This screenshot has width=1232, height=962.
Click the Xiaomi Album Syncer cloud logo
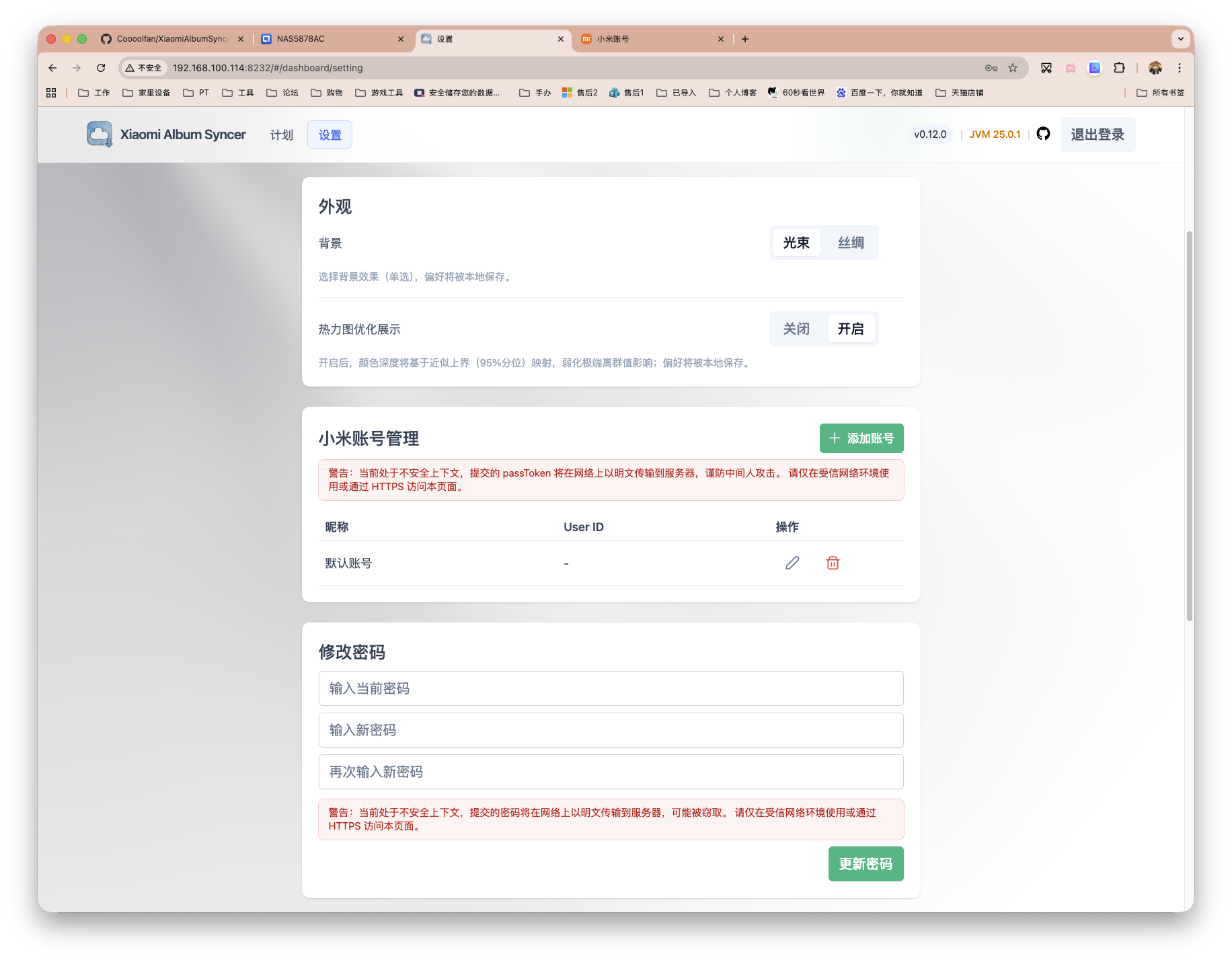99,134
